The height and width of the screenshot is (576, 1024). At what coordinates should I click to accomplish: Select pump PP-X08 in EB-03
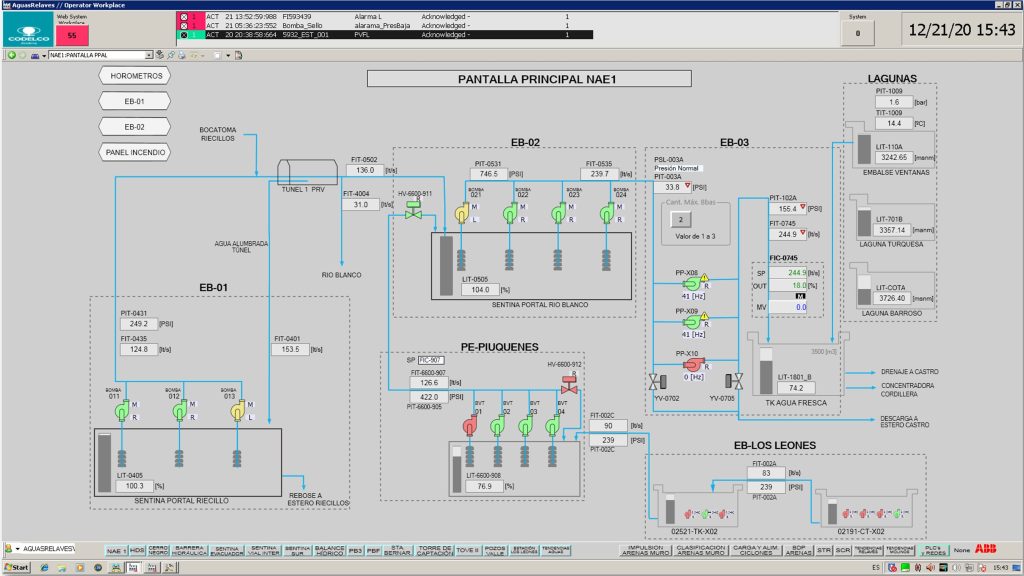click(x=690, y=282)
